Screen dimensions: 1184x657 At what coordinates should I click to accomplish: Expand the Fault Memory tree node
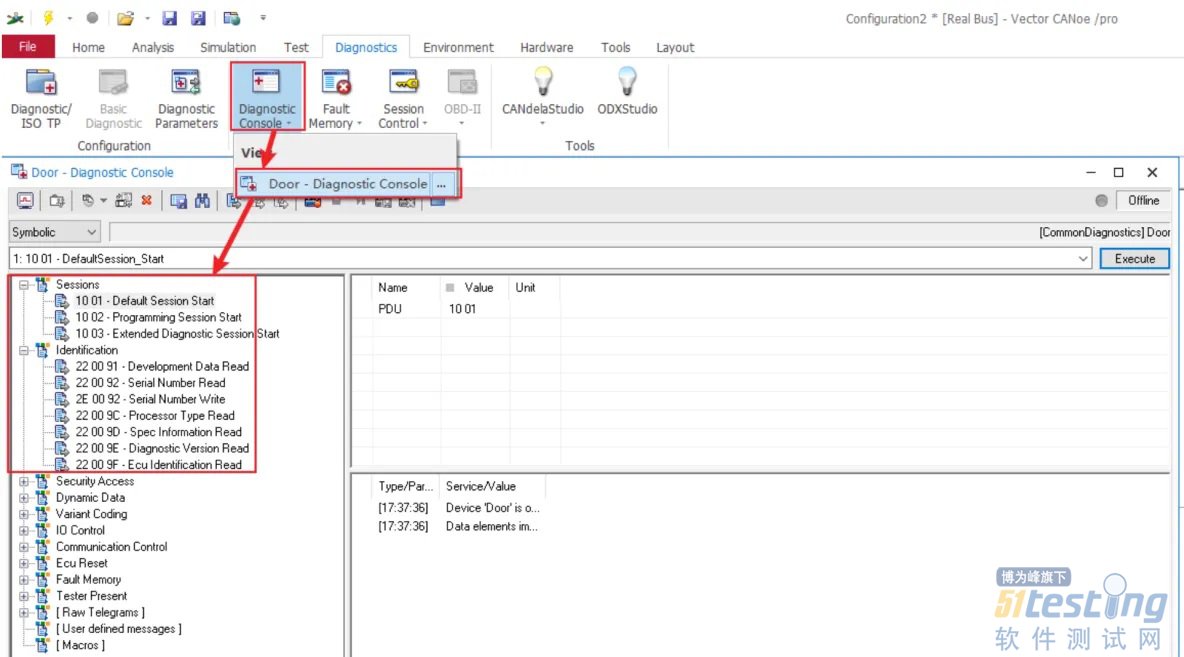[x=24, y=580]
